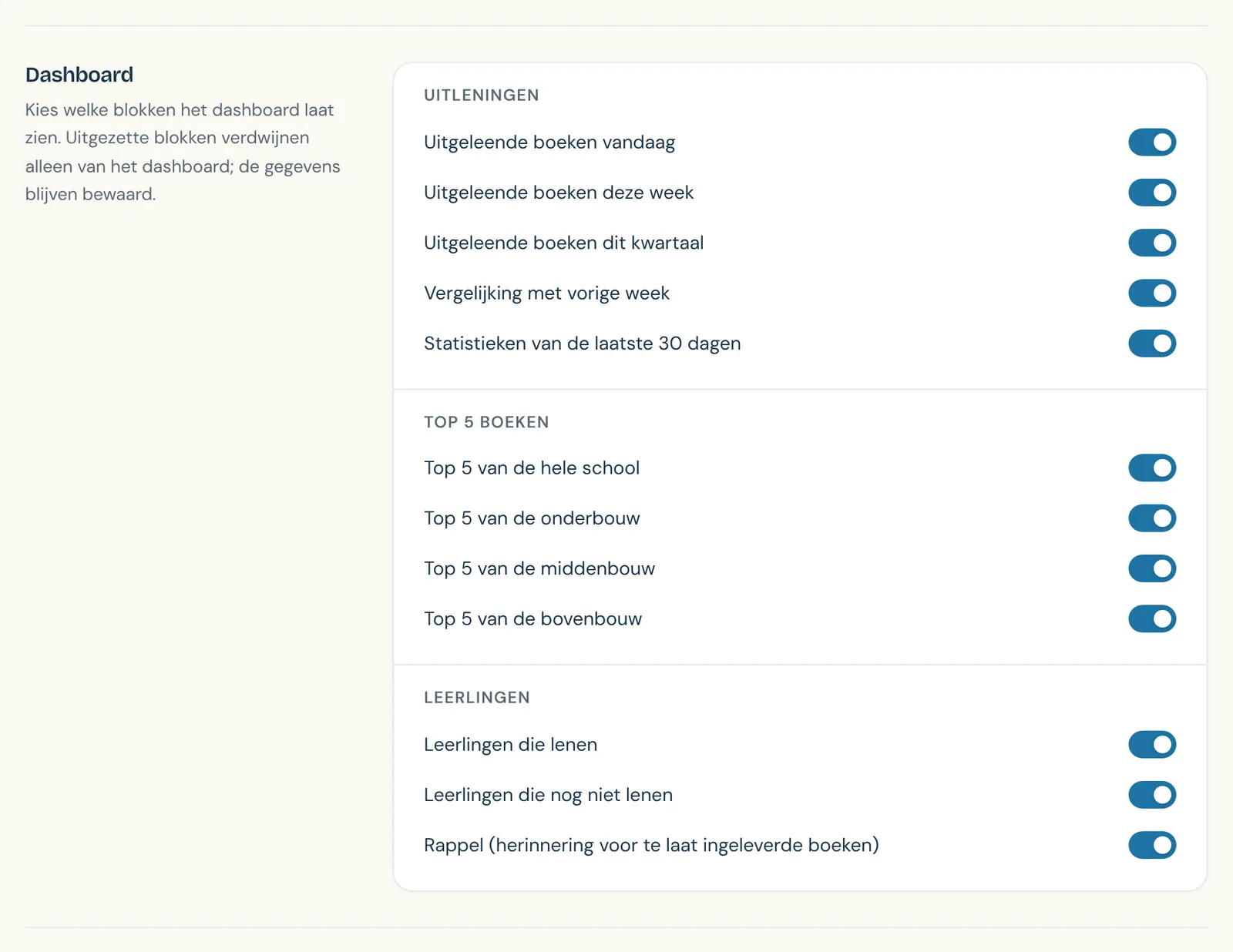Screen dimensions: 1233x952
Task: Switch off Vergelijking met vorige week
Action: [x=1152, y=293]
